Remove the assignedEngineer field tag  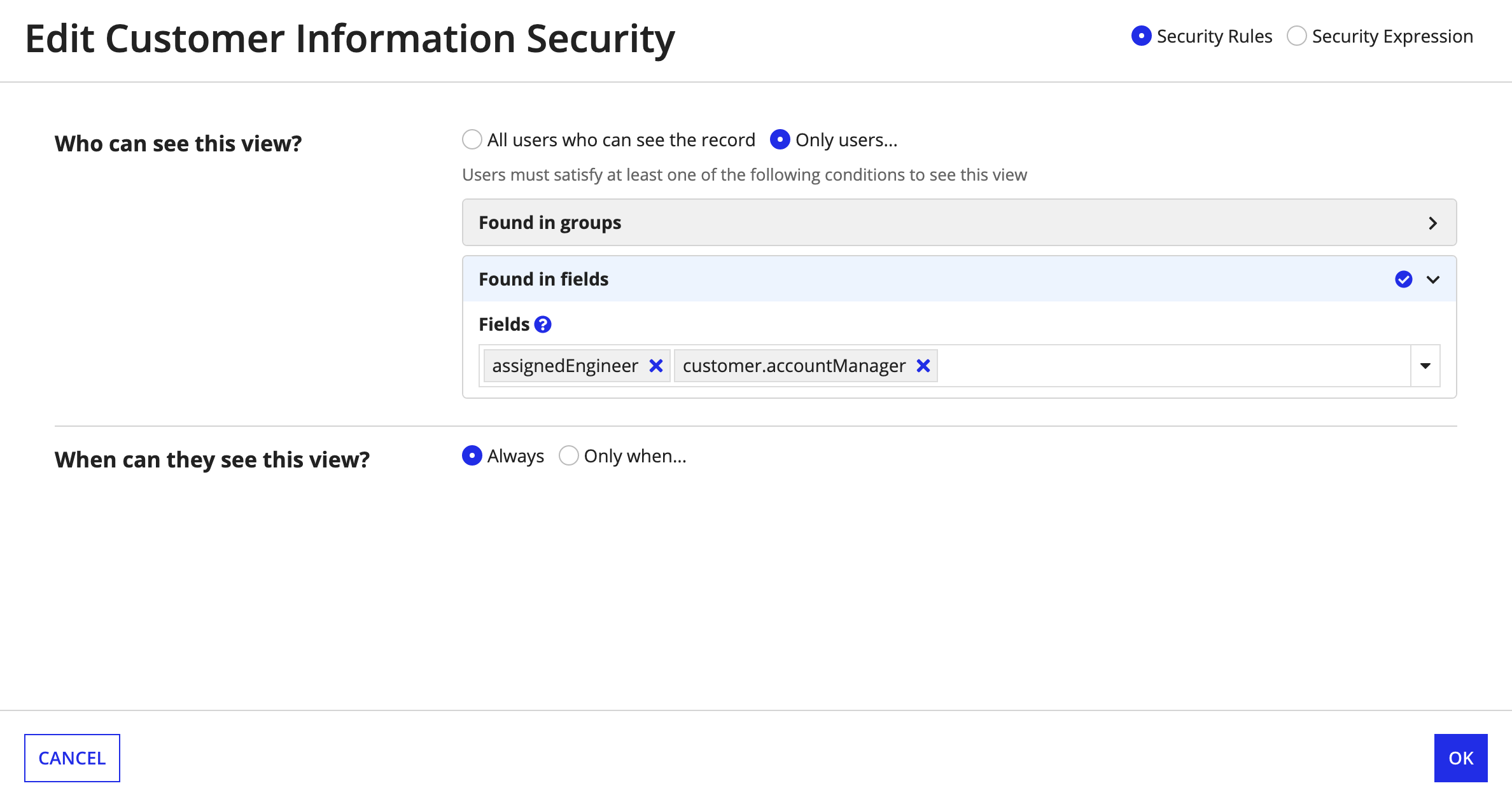coord(656,366)
